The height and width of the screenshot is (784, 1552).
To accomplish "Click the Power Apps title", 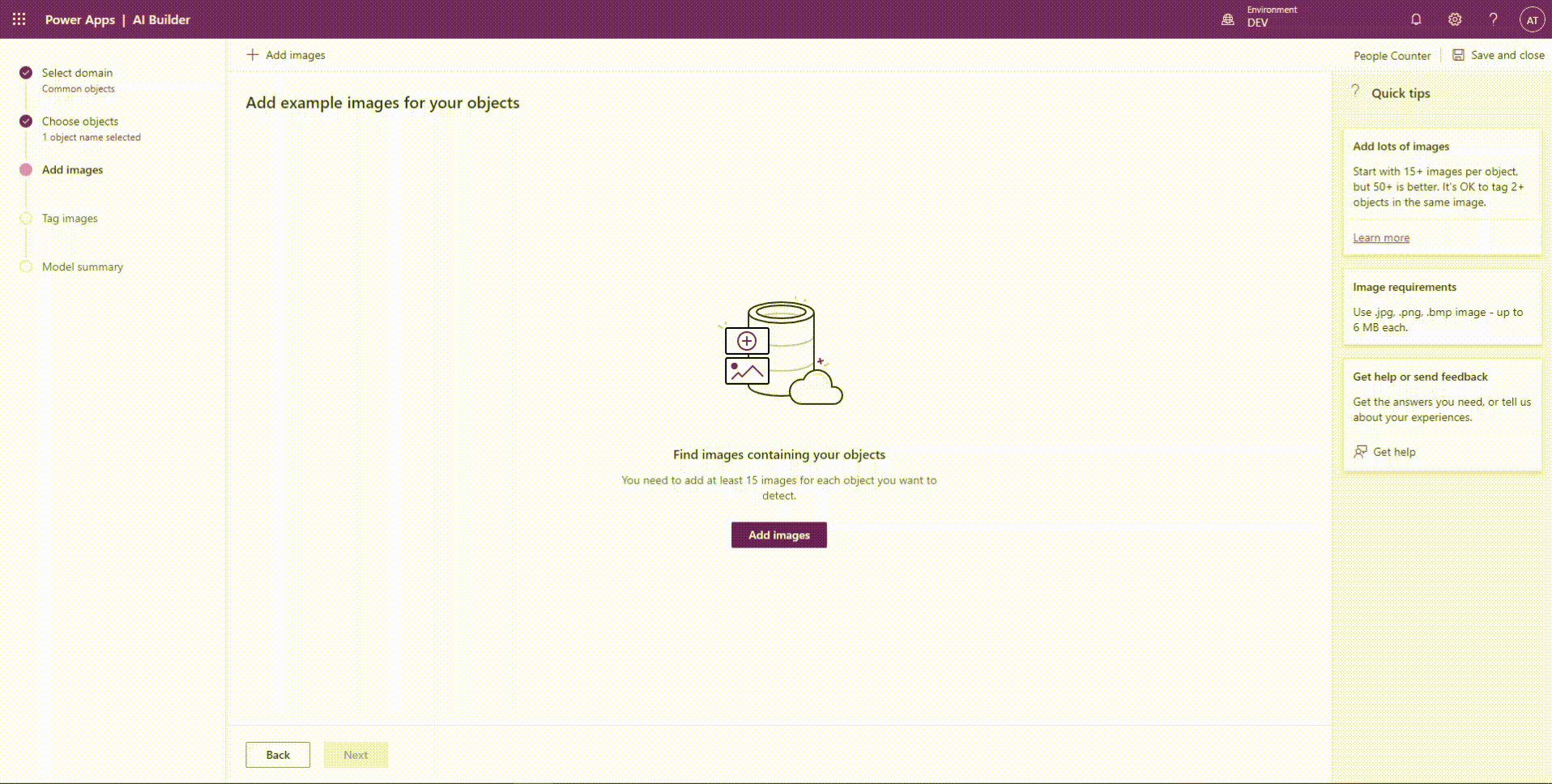I will tap(79, 19).
